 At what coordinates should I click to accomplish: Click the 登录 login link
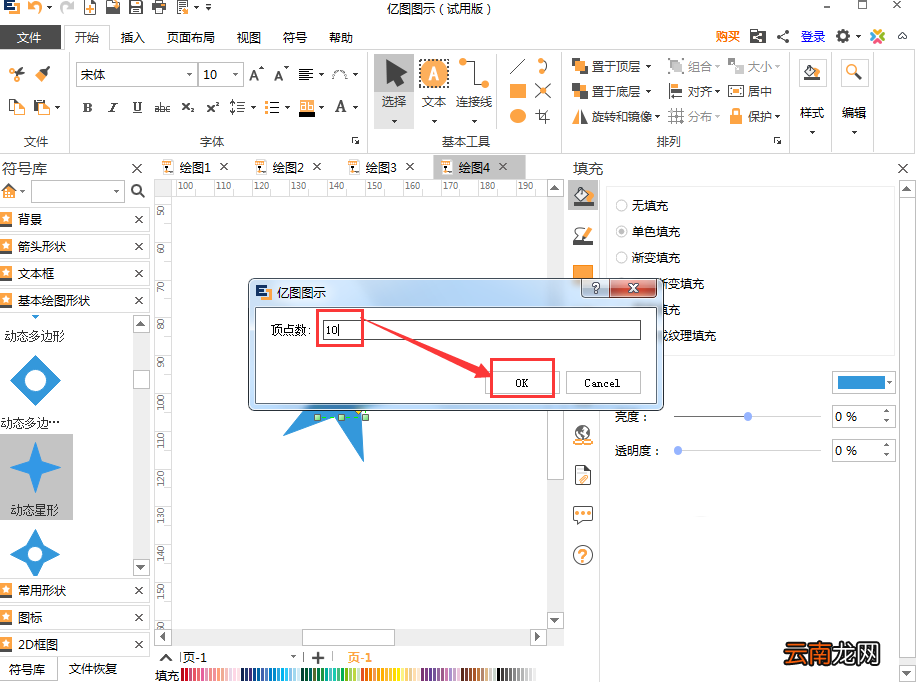(813, 37)
